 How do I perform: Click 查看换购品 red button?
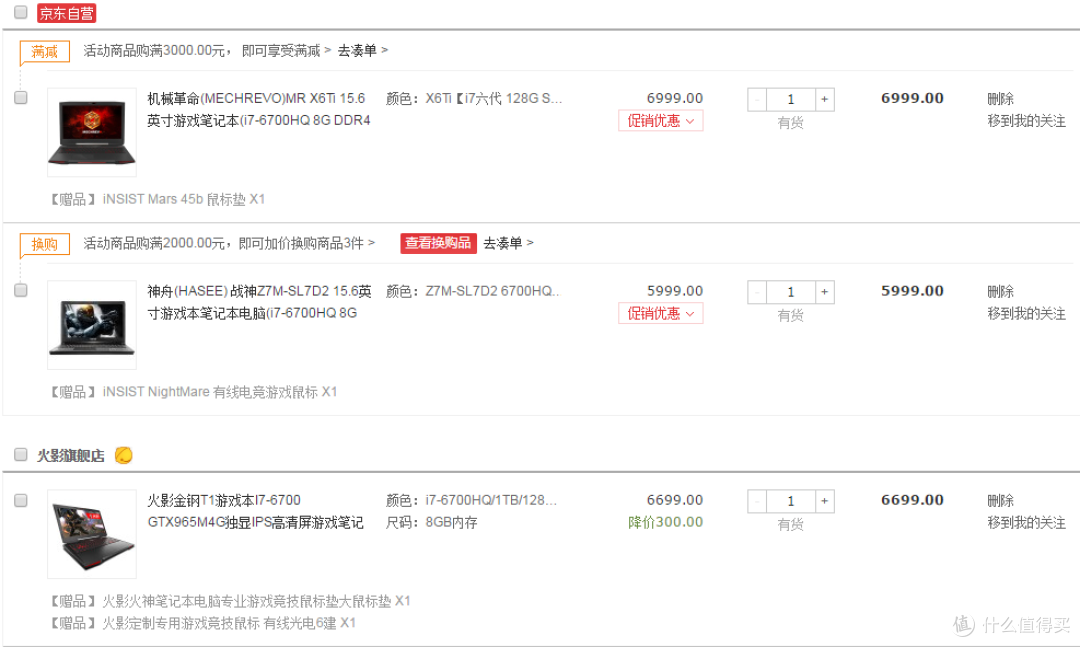(438, 243)
